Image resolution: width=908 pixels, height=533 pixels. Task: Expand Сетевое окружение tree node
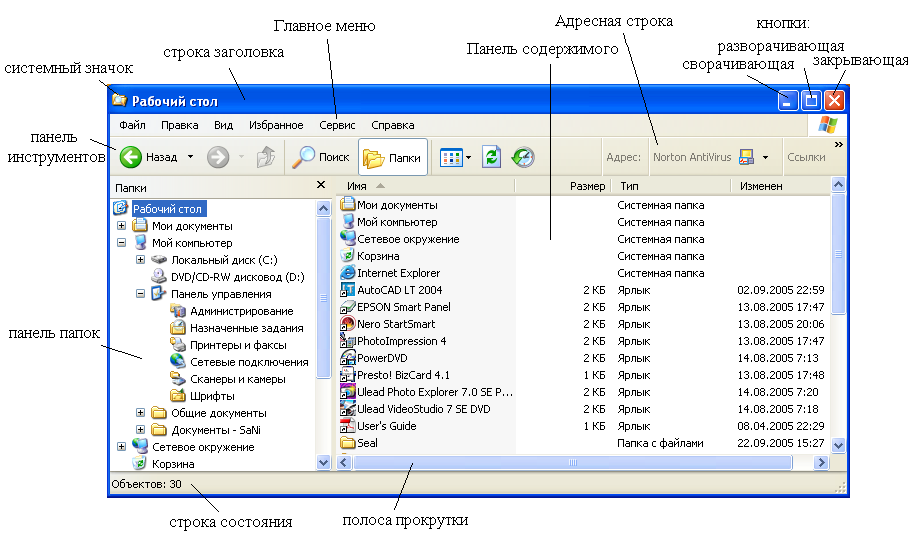click(121, 447)
